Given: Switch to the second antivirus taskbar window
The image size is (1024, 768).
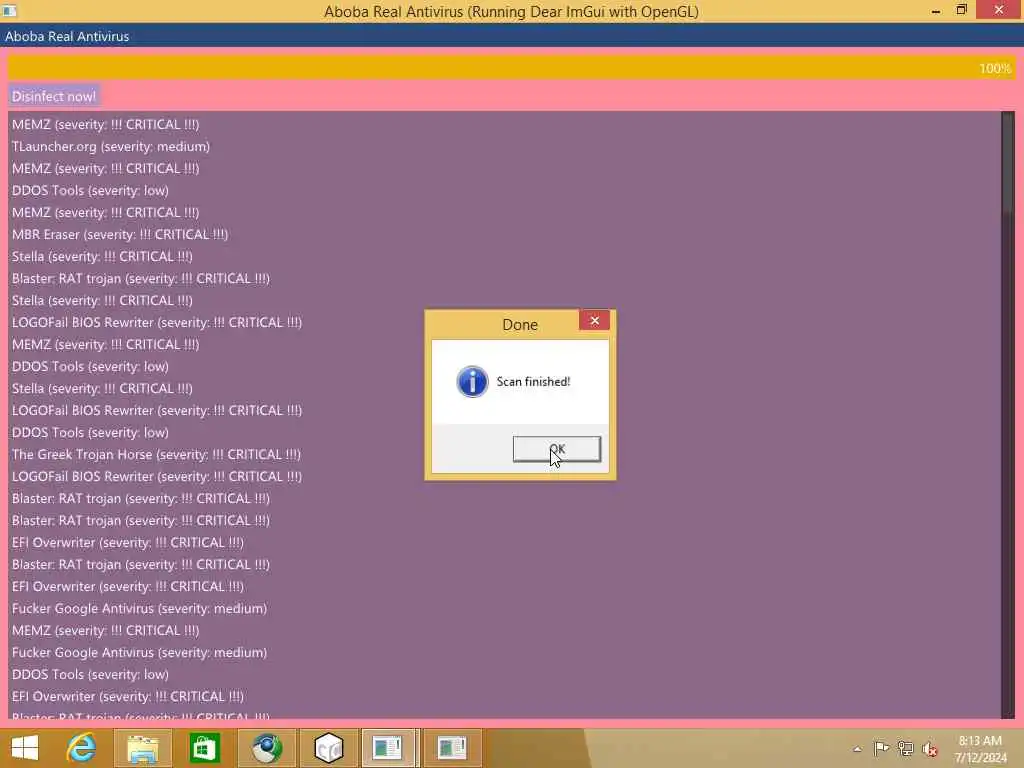Looking at the screenshot, I should click(x=452, y=748).
